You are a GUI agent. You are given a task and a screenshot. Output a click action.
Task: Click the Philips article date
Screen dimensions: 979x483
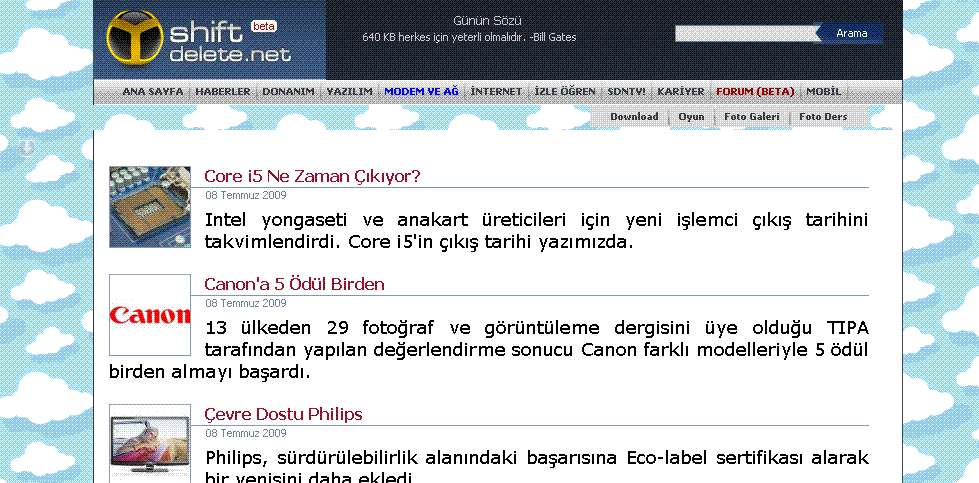246,433
